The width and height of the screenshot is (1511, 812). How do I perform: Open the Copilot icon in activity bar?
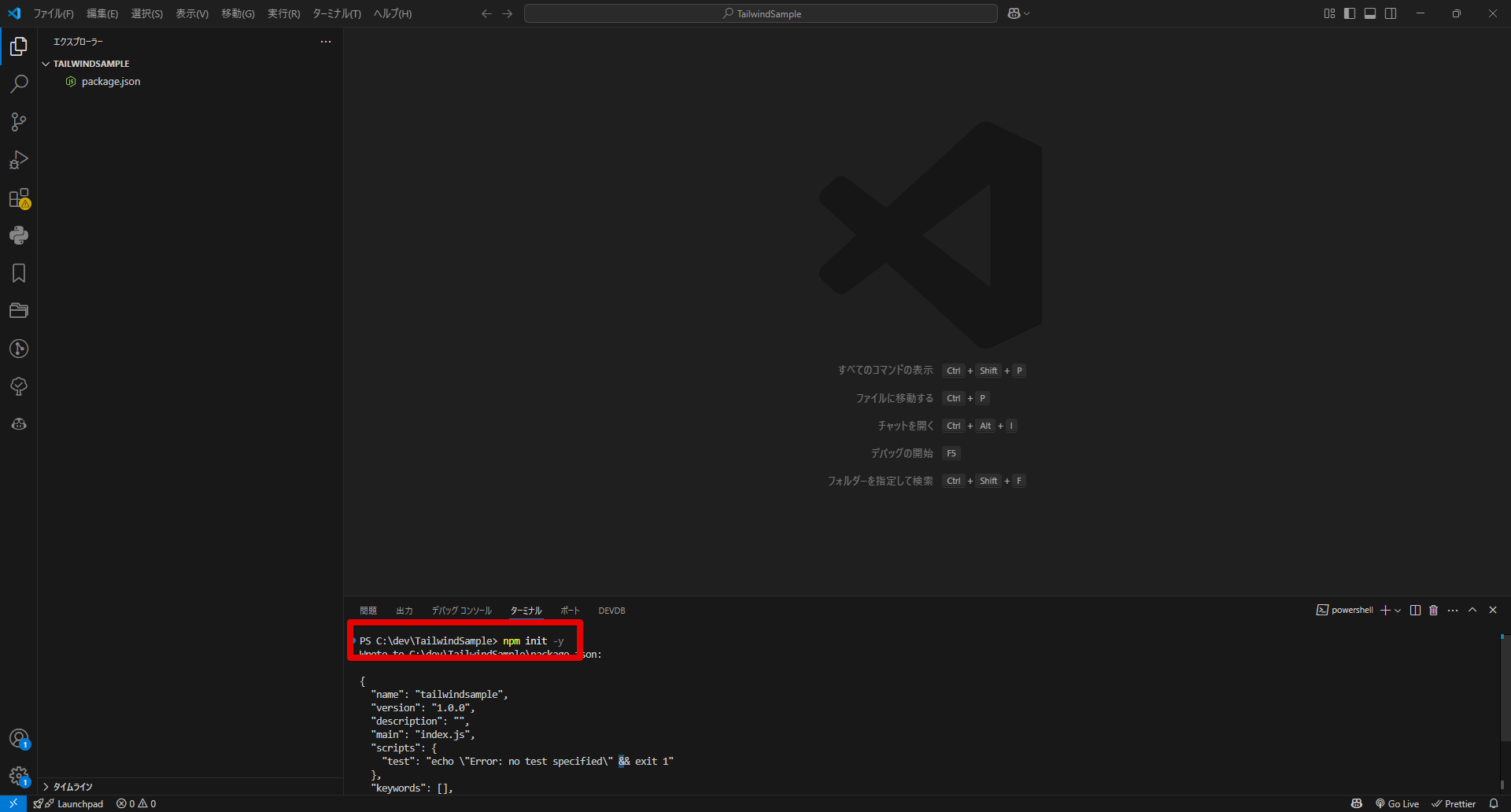19,424
